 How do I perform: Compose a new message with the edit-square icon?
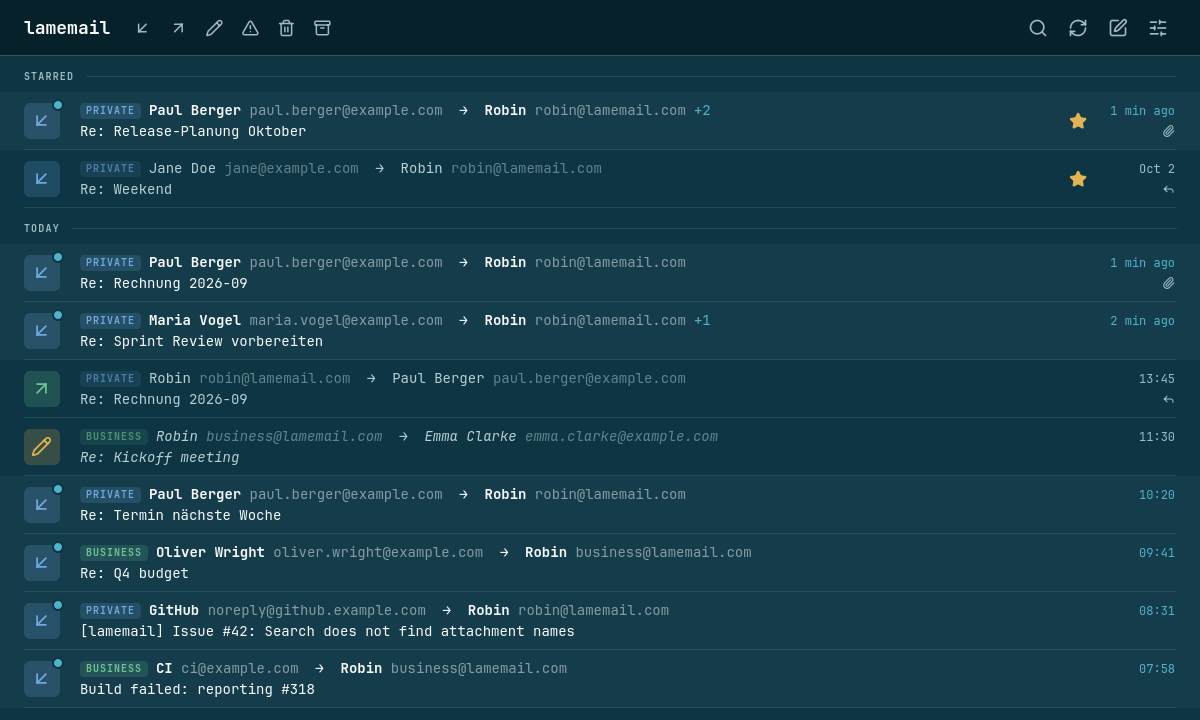click(1118, 28)
